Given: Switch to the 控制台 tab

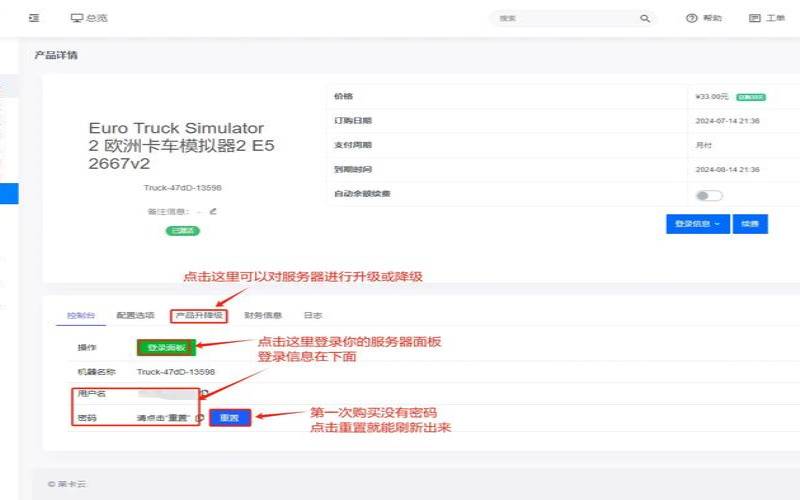Looking at the screenshot, I should click(81, 315).
